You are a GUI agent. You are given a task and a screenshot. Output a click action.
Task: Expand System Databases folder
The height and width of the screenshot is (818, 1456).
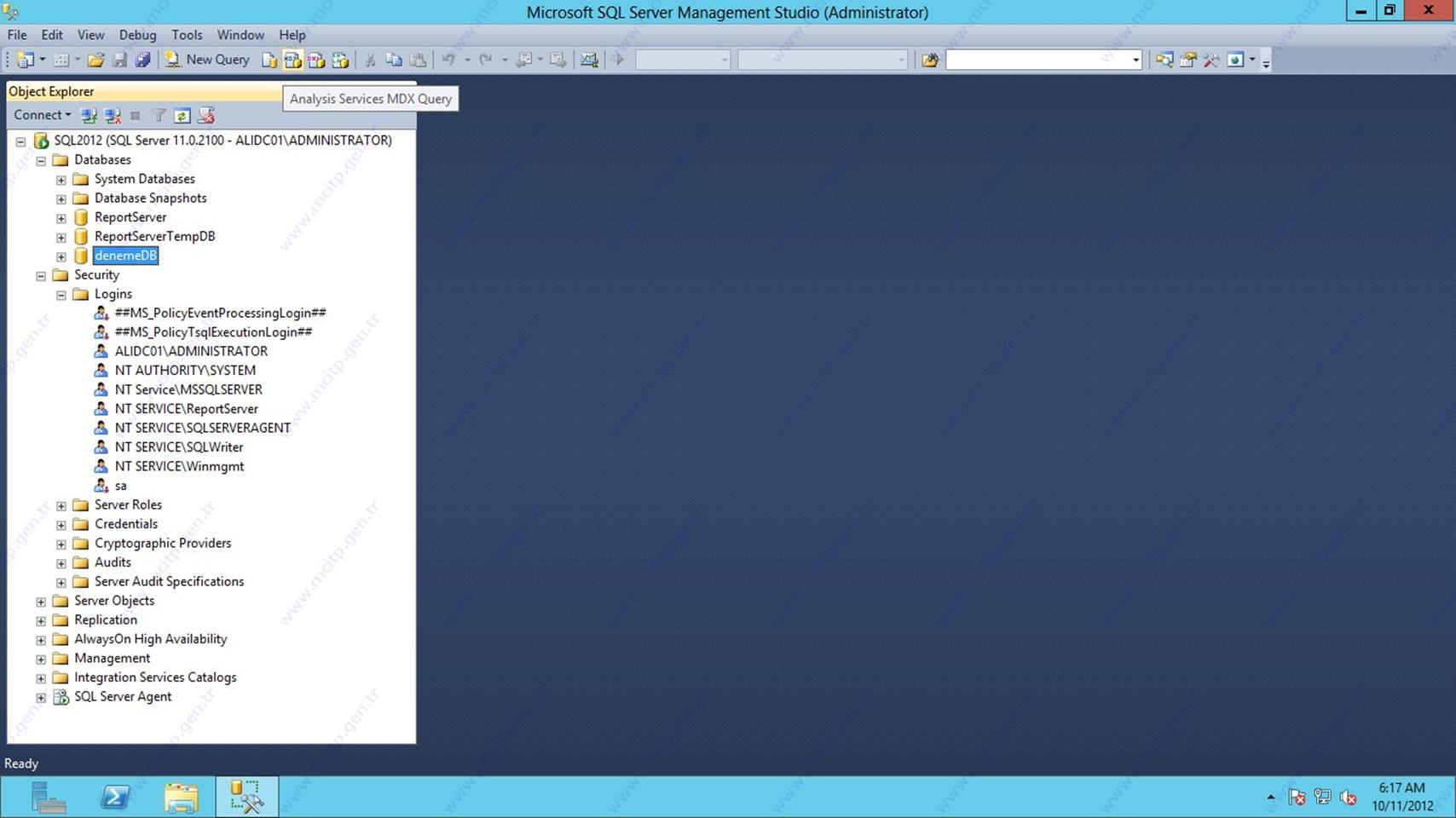(x=61, y=180)
